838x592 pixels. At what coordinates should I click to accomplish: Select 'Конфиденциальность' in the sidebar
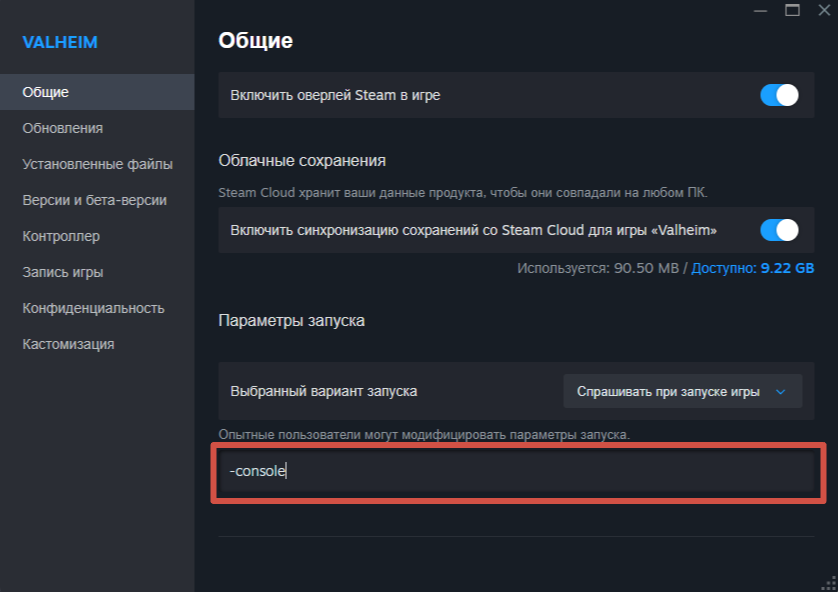[97, 308]
